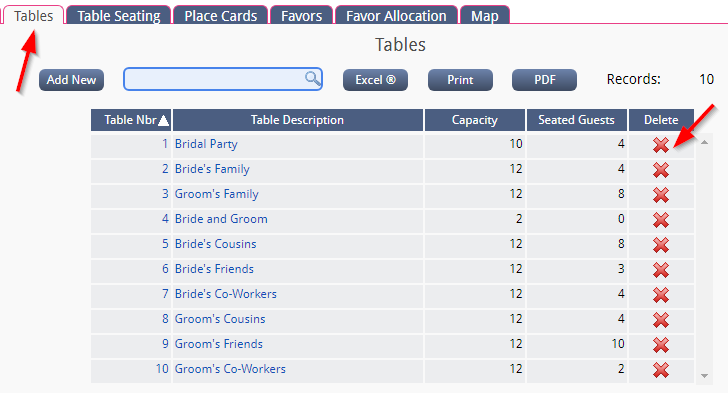Image resolution: width=728 pixels, height=393 pixels.
Task: Click the scrollbar down arrow
Action: pos(704,376)
